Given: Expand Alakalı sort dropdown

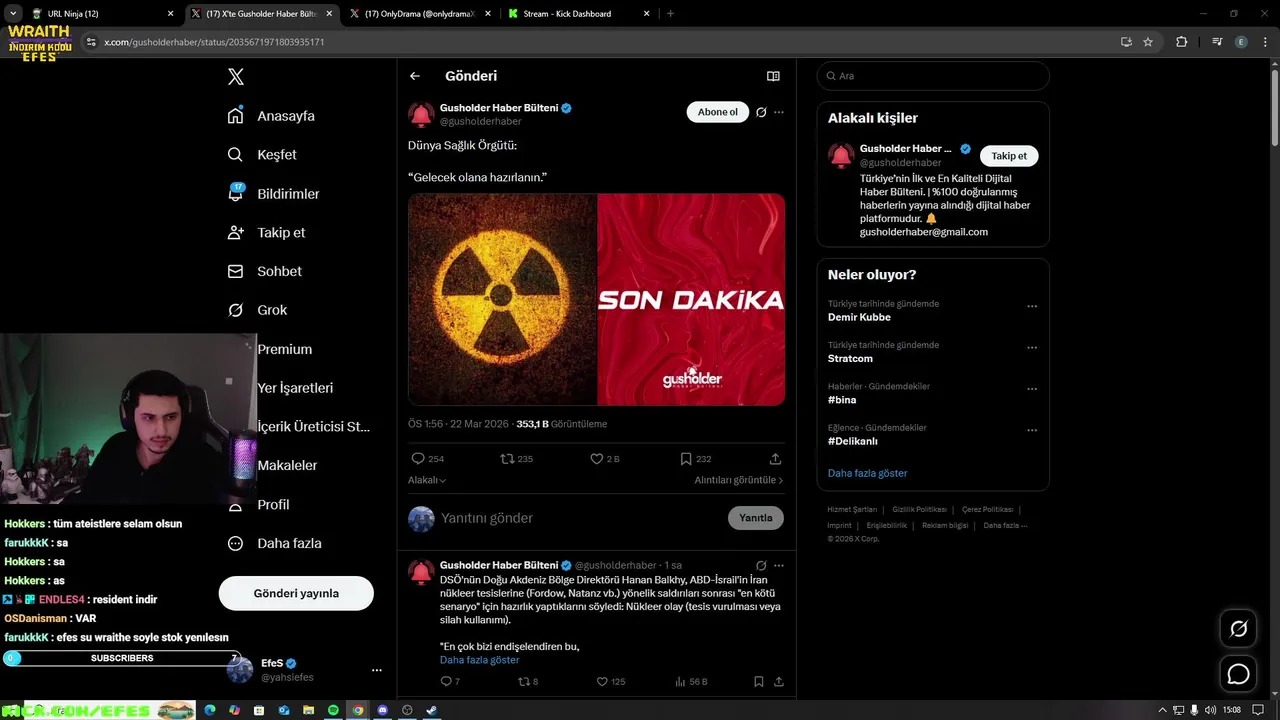Looking at the screenshot, I should (x=427, y=480).
